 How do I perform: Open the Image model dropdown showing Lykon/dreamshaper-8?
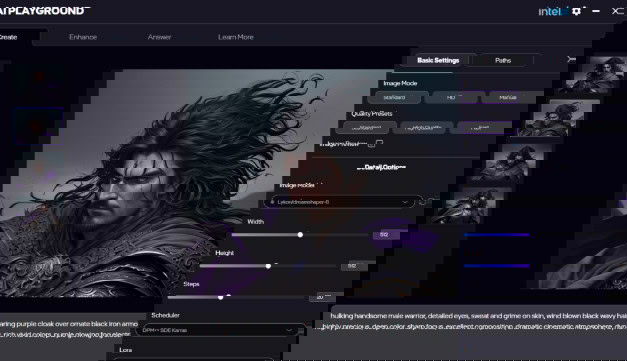(x=343, y=202)
